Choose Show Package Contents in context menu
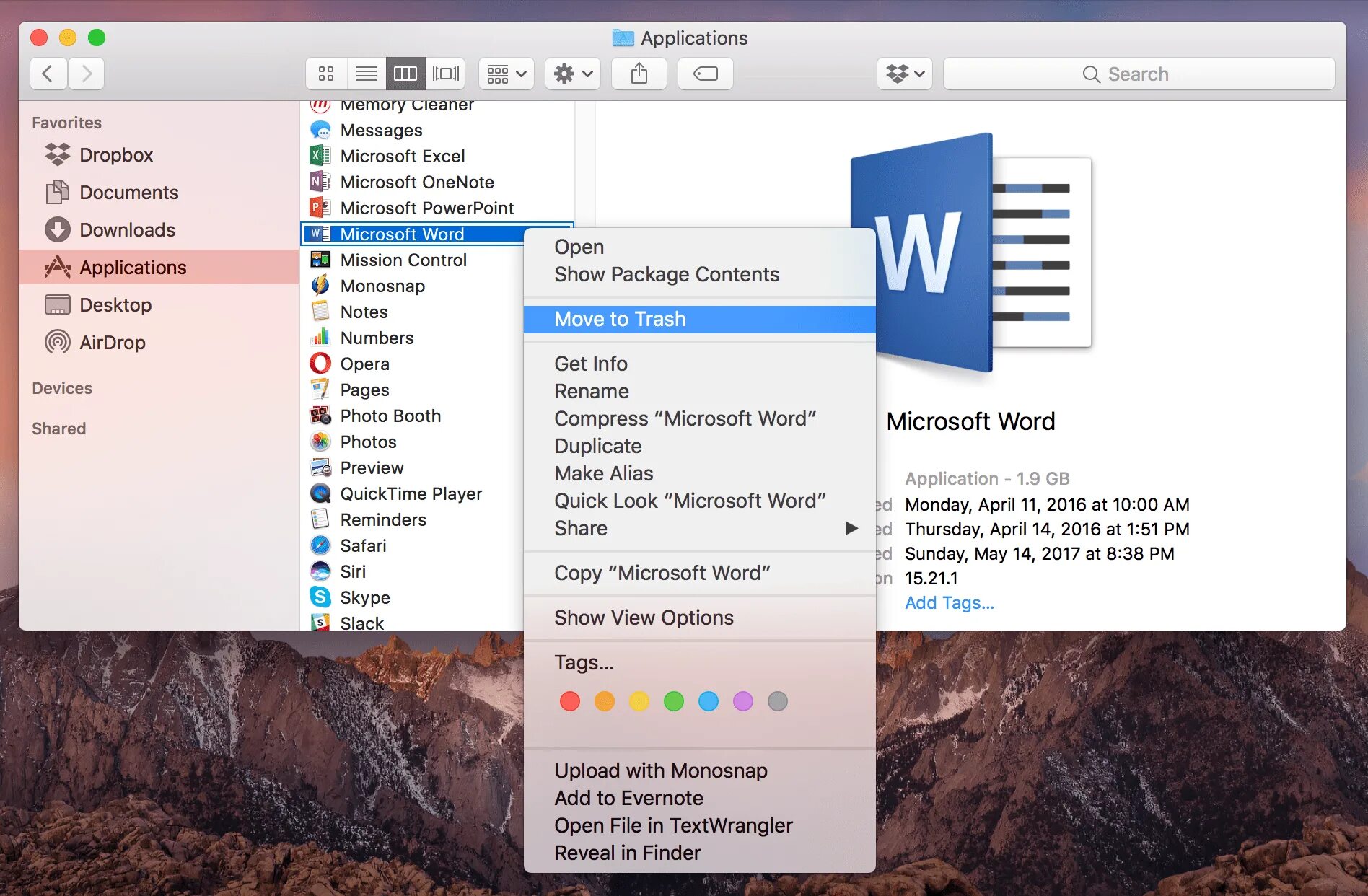Image resolution: width=1368 pixels, height=896 pixels. click(700, 275)
